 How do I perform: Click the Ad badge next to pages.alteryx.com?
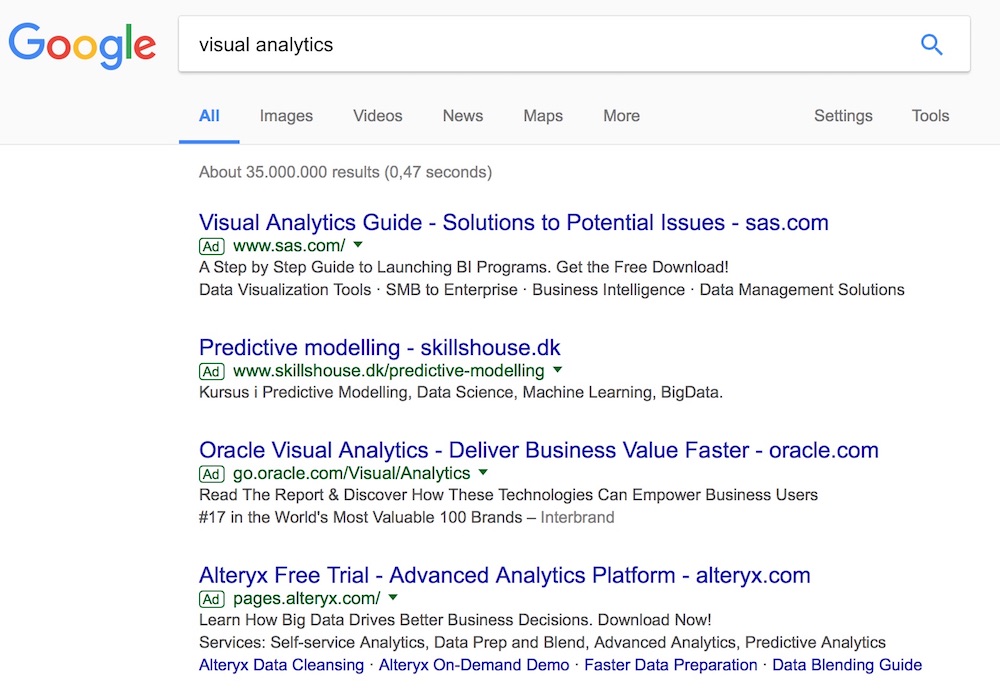[x=211, y=599]
